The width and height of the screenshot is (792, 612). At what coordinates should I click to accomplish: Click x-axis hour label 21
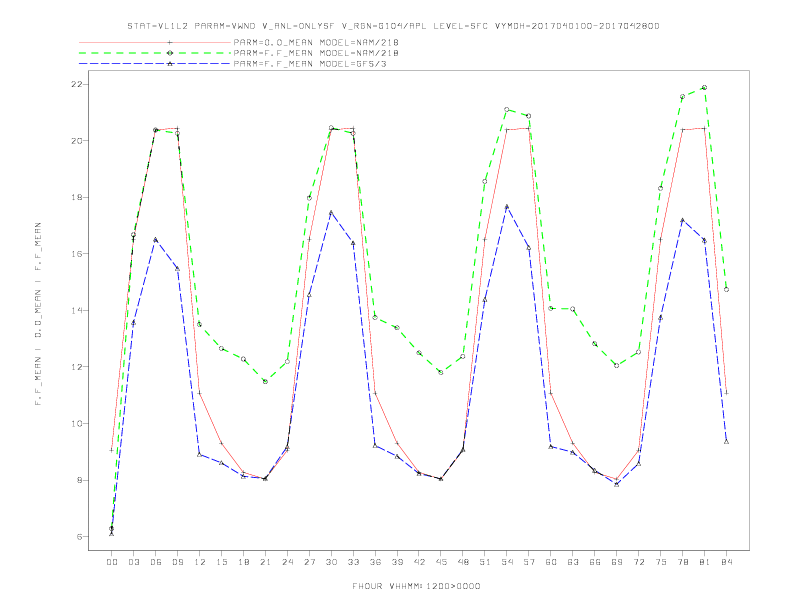pyautogui.click(x=265, y=562)
